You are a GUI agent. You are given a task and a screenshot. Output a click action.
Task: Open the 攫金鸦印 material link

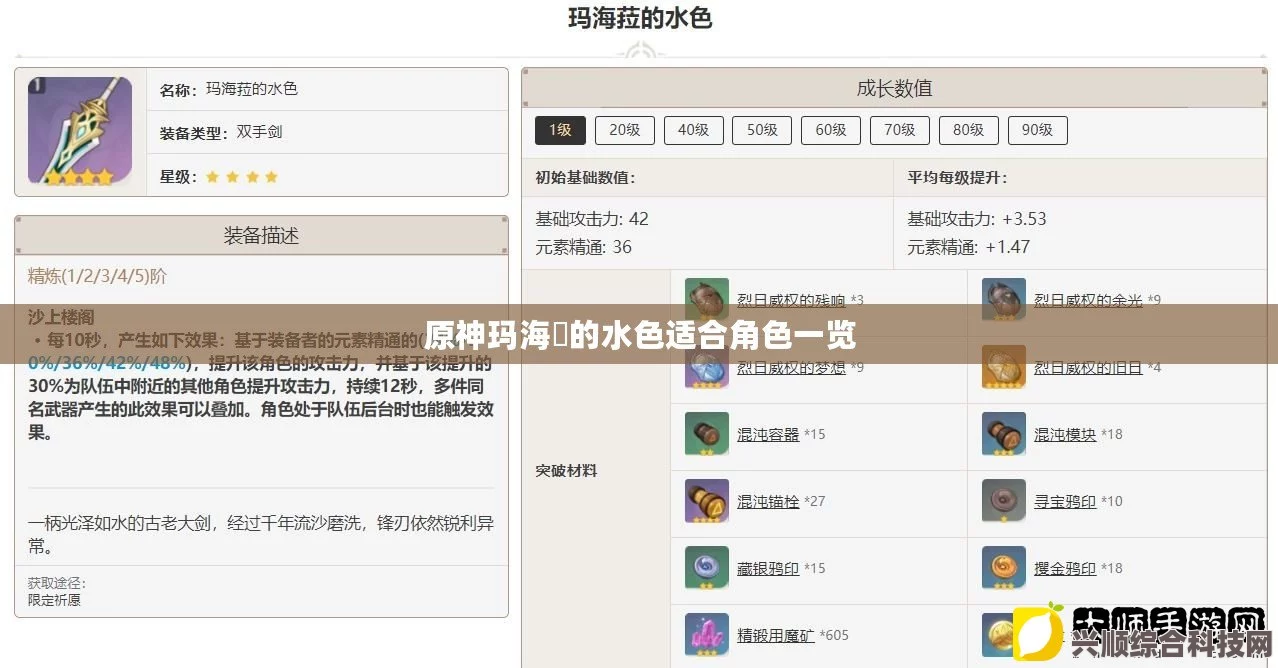coord(1065,568)
